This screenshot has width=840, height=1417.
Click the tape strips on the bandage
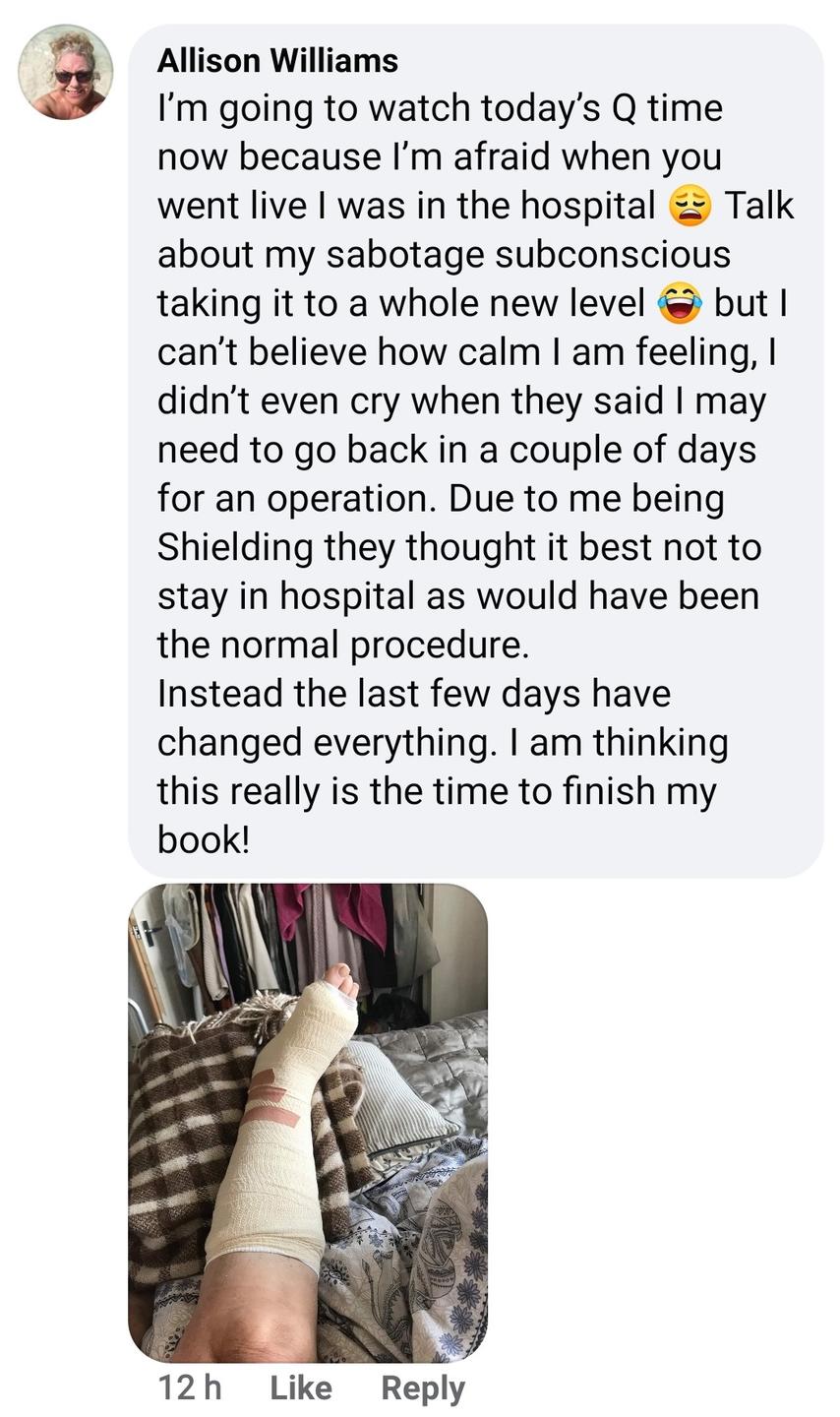[x=277, y=1100]
